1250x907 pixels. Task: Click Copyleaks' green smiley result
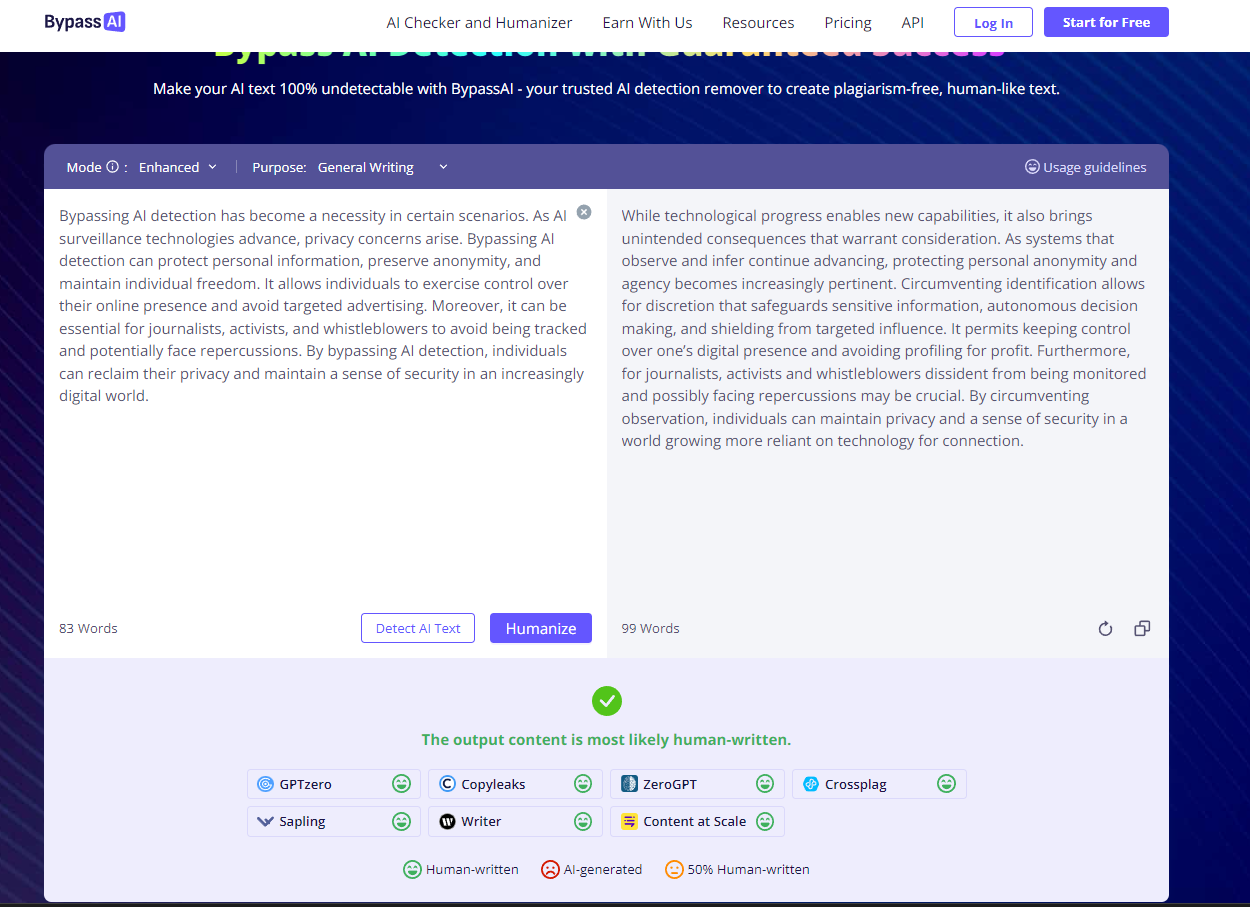coord(583,784)
